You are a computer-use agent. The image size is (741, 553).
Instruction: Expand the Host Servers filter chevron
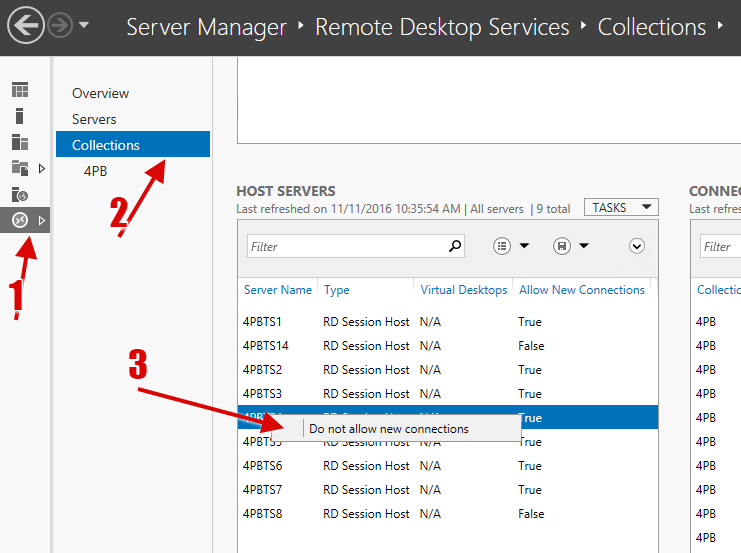pyautogui.click(x=637, y=246)
